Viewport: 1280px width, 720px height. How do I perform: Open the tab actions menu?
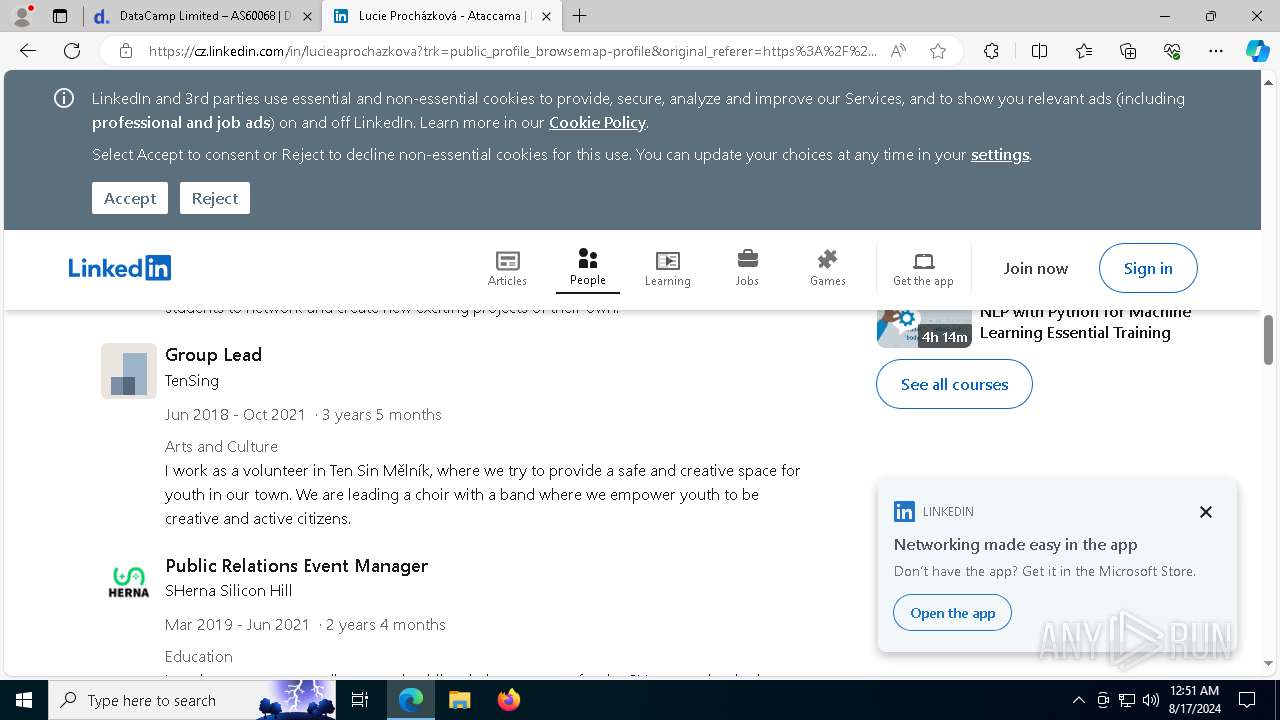[60, 16]
